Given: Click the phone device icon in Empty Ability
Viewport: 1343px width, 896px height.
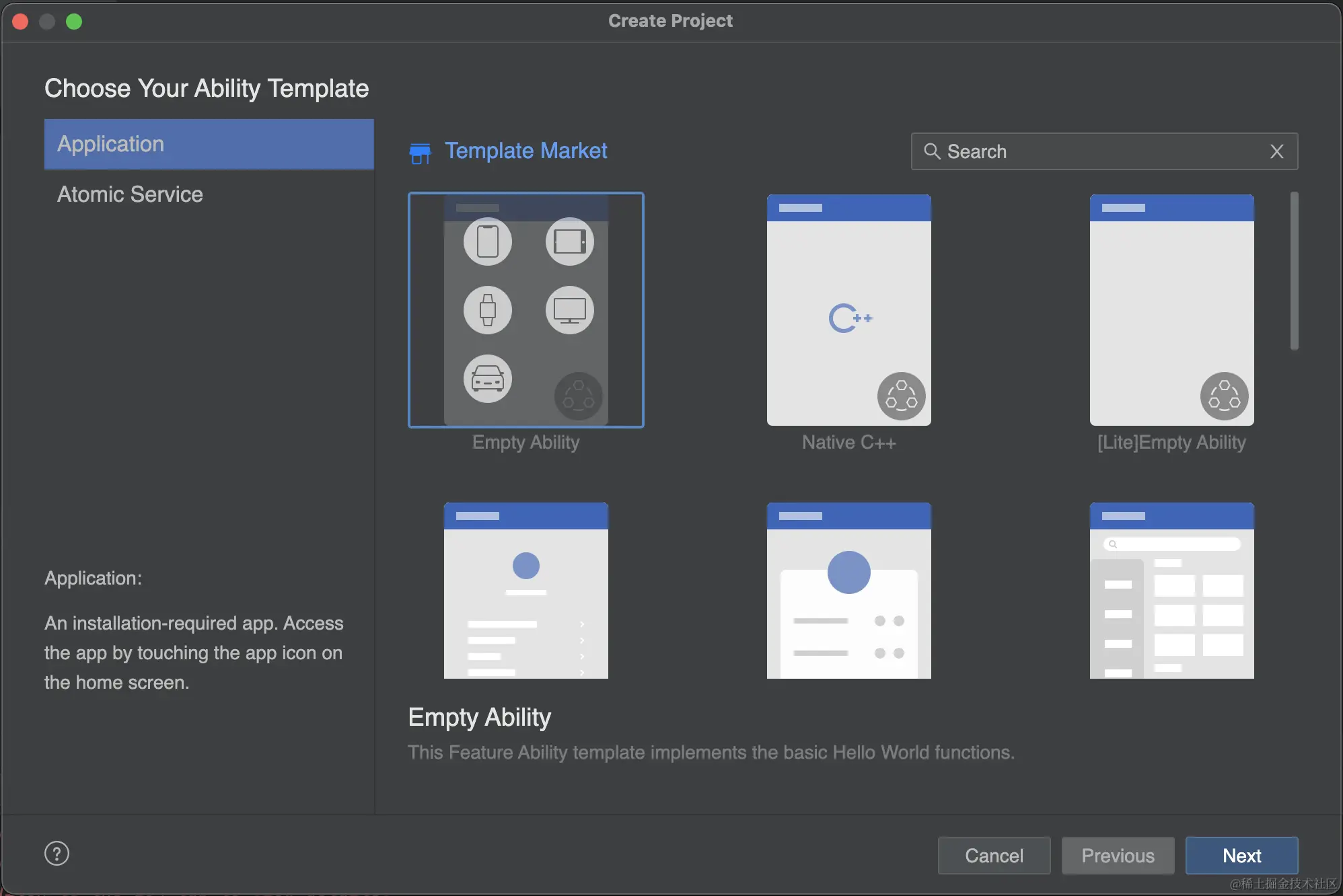Looking at the screenshot, I should point(487,241).
